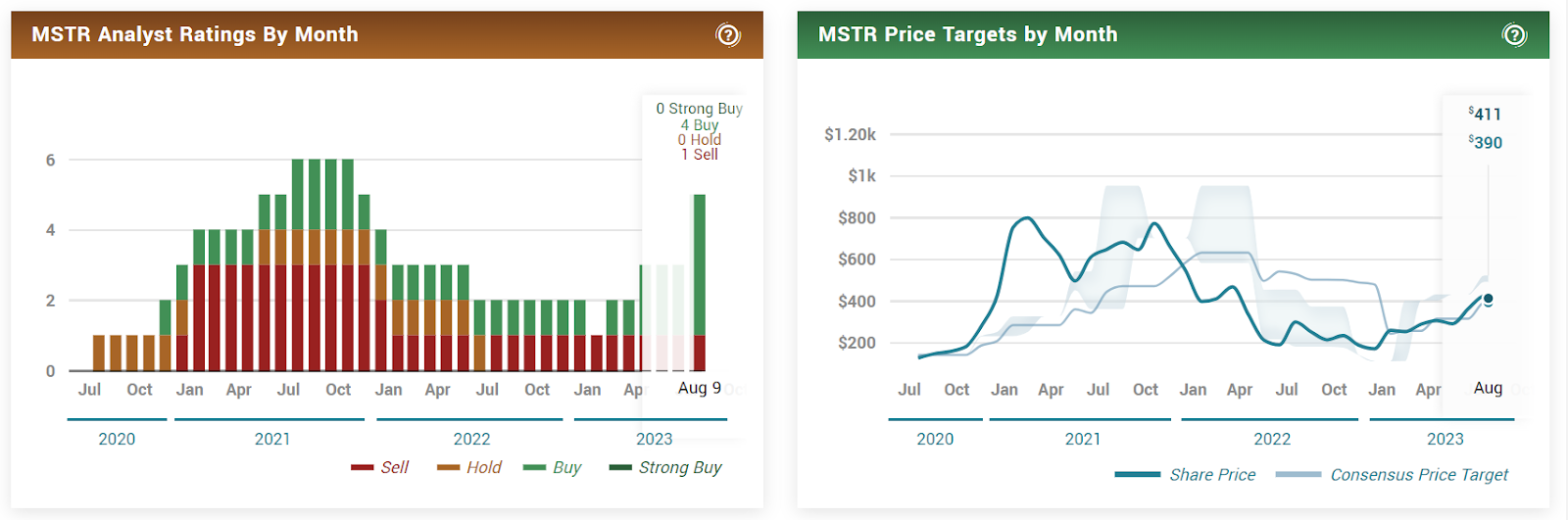Screen dimensions: 1568x520
Task: Click the 6 value on ratings y-axis
Action: pos(50,160)
